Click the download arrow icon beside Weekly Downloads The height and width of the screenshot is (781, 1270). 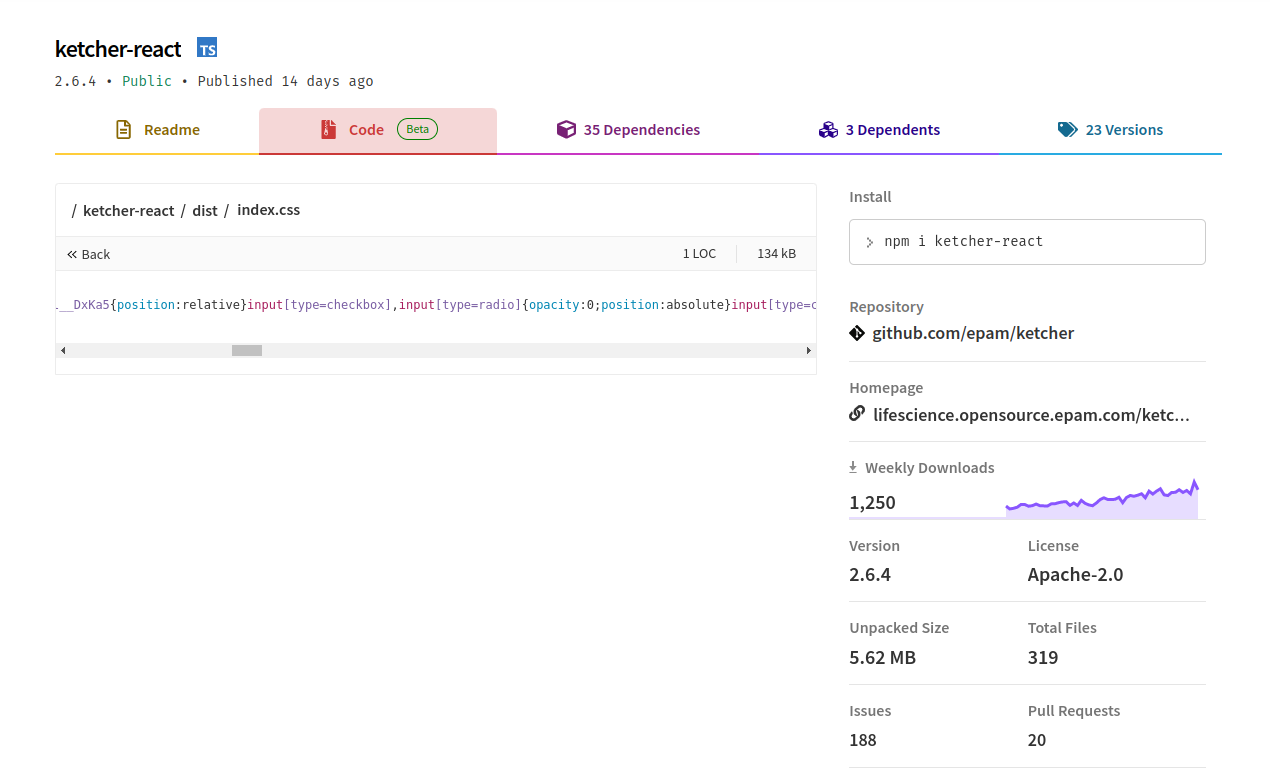coord(853,466)
